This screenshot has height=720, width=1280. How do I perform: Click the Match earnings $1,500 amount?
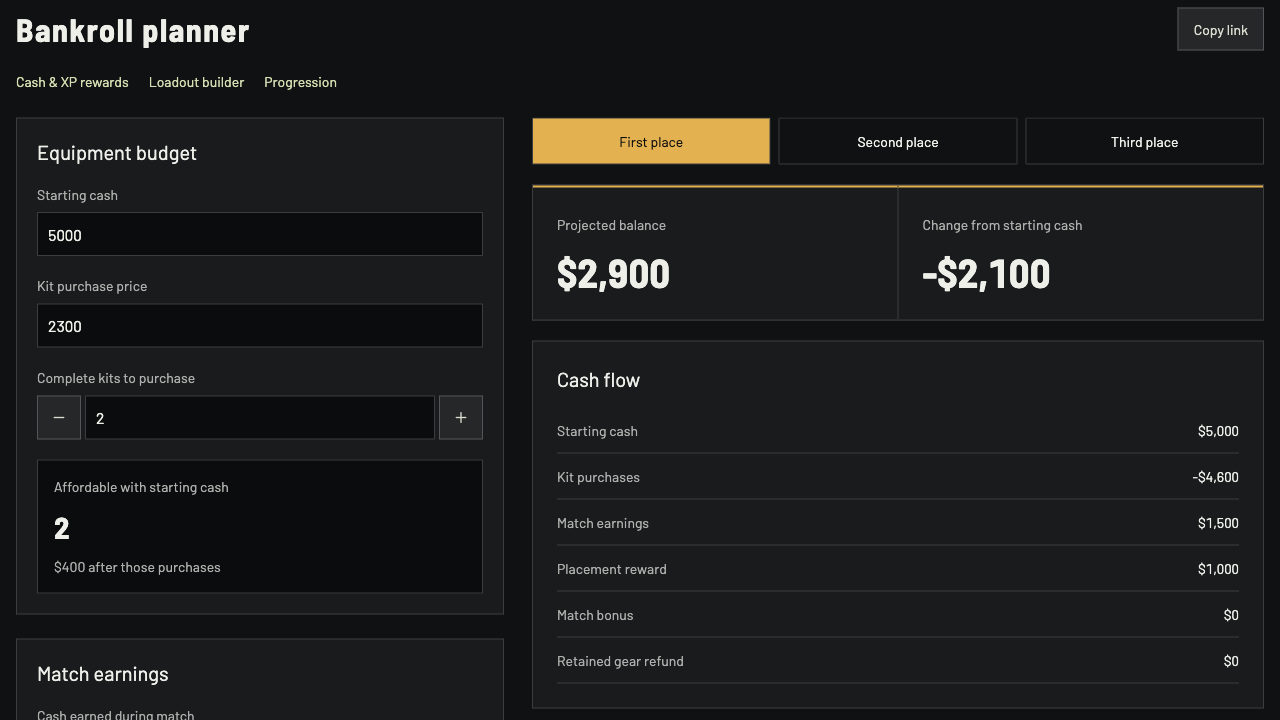(x=1218, y=523)
